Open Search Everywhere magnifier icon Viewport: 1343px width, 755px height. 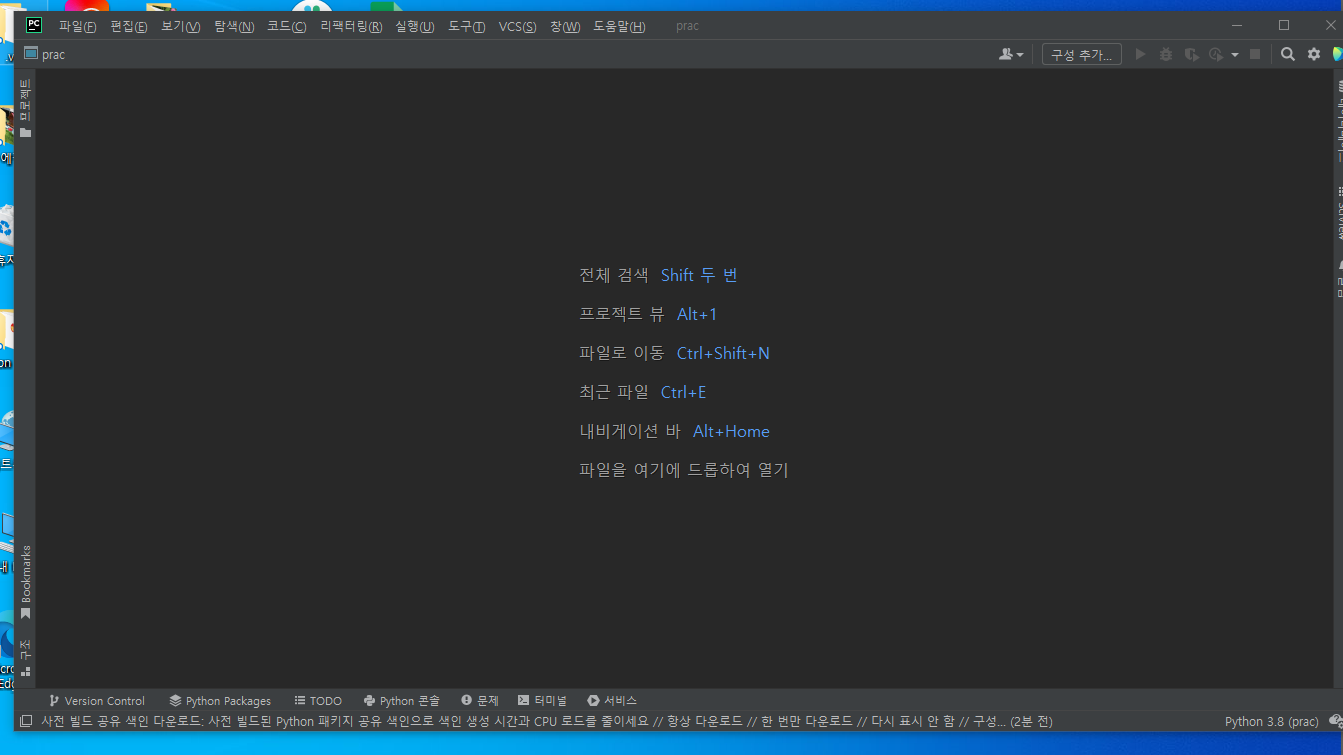[1288, 54]
